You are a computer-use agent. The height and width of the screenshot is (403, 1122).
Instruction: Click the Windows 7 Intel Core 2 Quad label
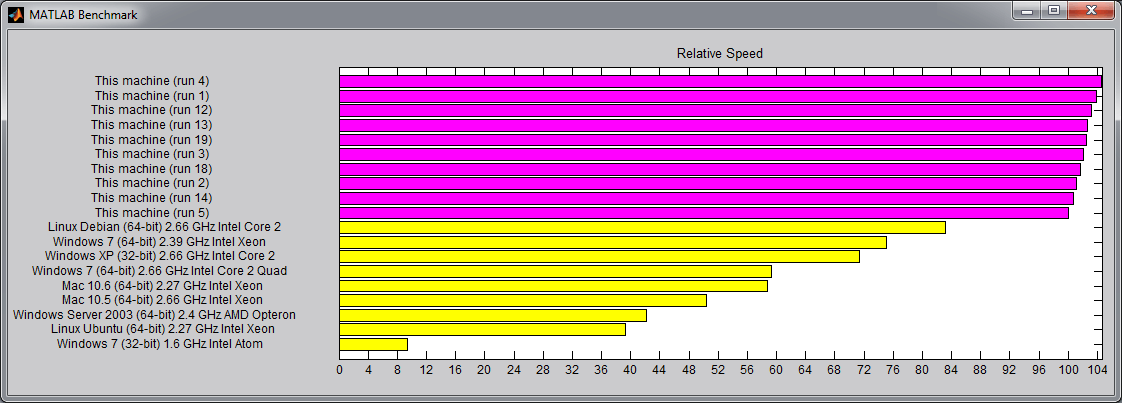[160, 271]
